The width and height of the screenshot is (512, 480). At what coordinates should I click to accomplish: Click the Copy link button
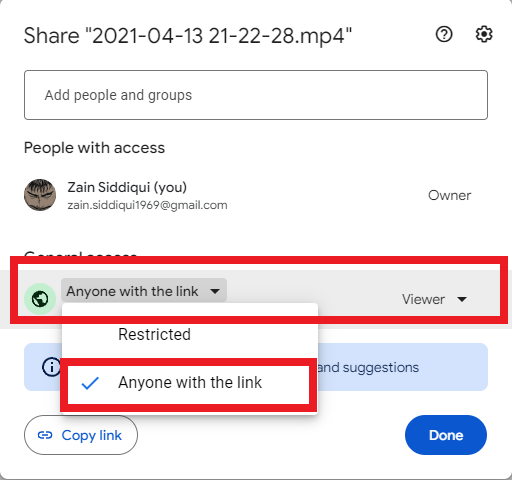(x=81, y=435)
